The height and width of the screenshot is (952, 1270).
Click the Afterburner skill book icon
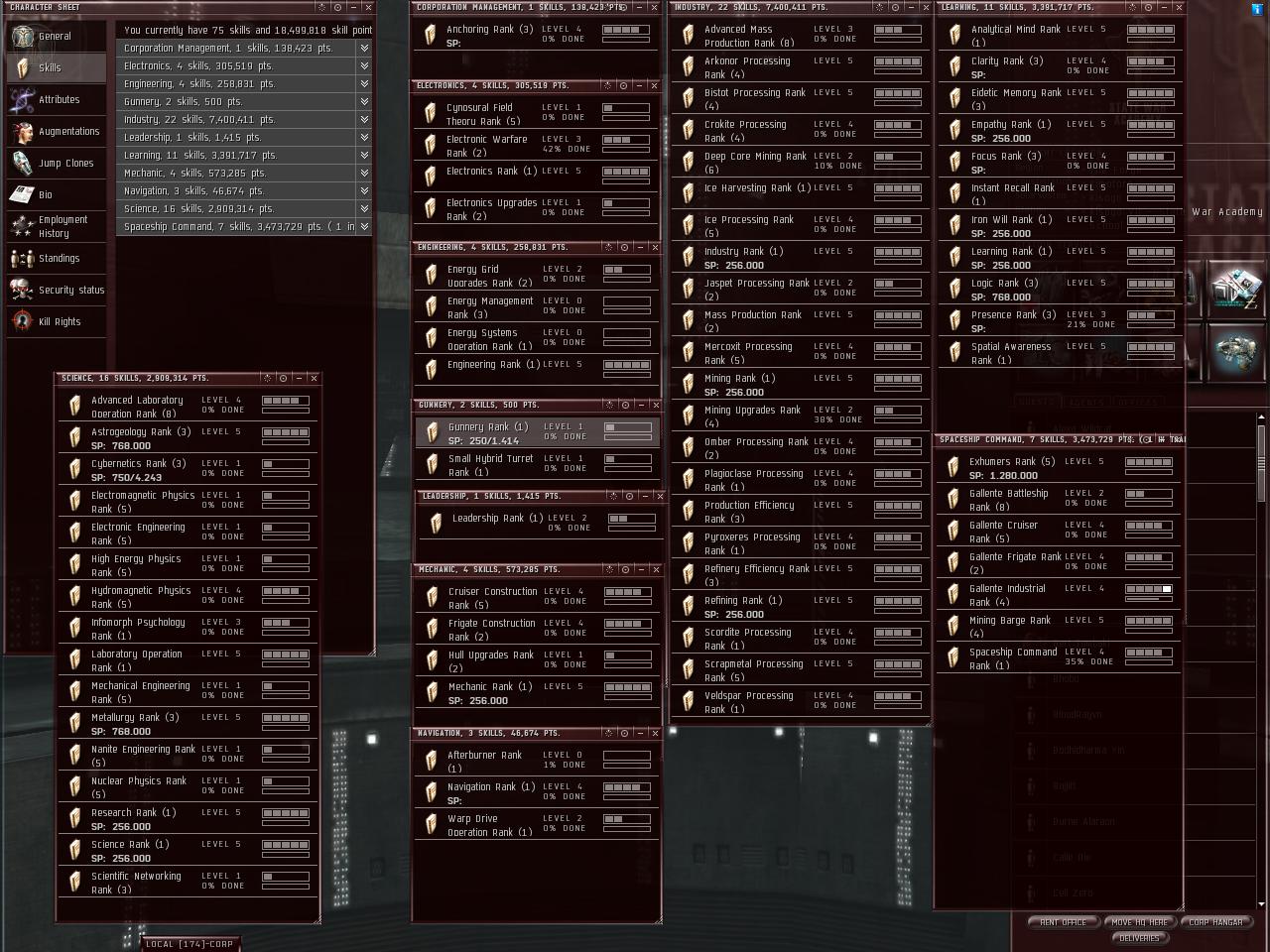(x=431, y=761)
